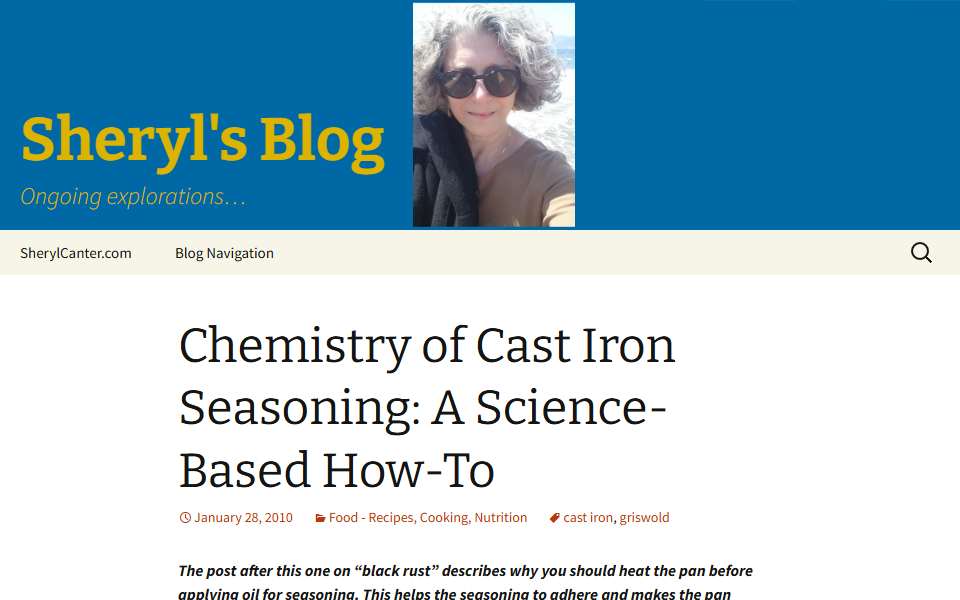Click the italic line mentioning black rust
This screenshot has width=960, height=600.
[465, 571]
